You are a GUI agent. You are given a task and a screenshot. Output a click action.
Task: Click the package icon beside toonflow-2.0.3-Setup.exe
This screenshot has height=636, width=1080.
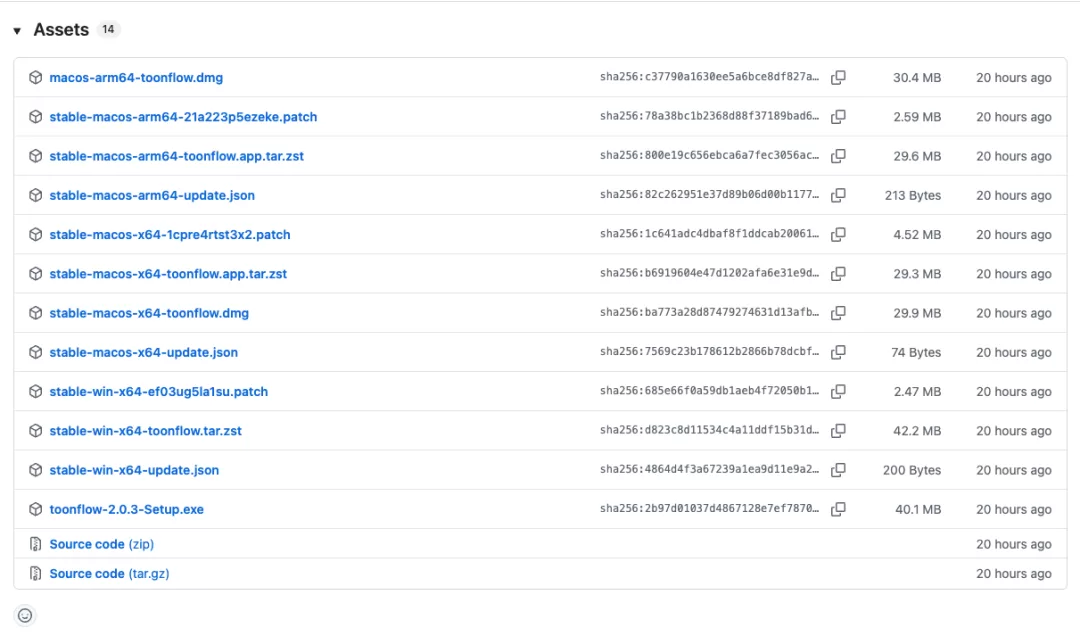pos(36,510)
